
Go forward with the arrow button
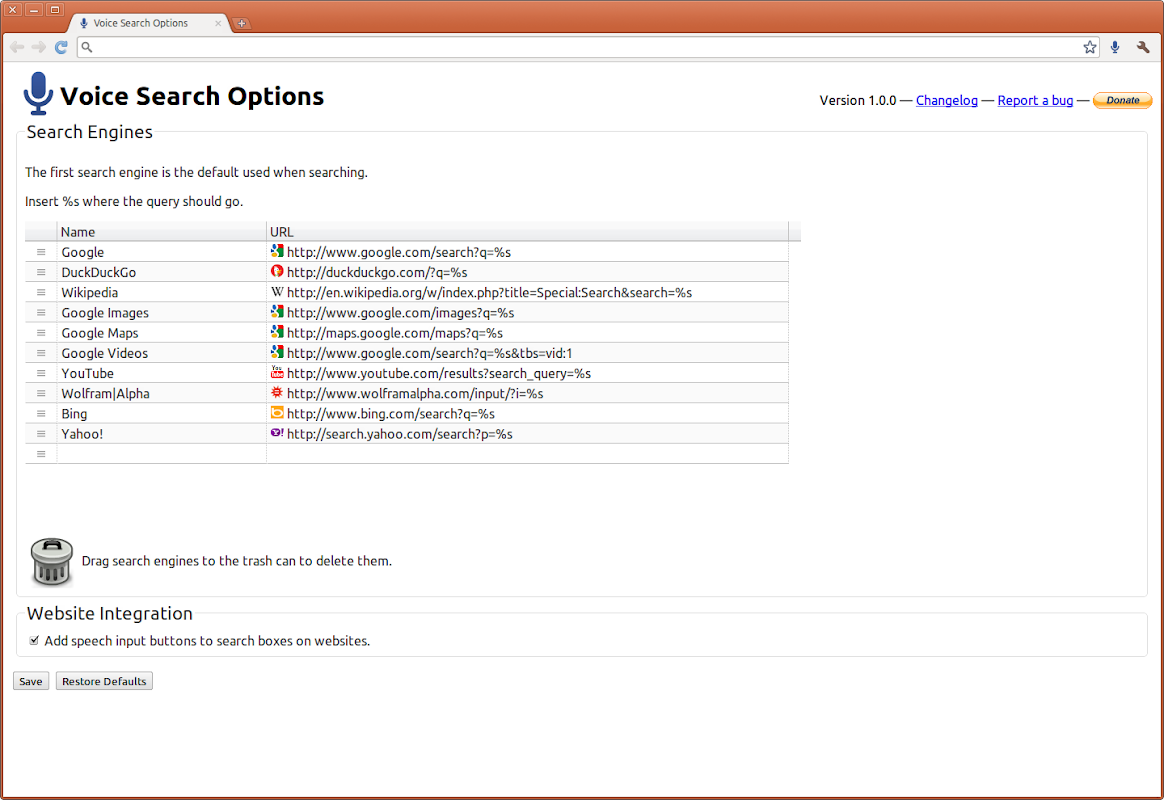click(x=39, y=47)
